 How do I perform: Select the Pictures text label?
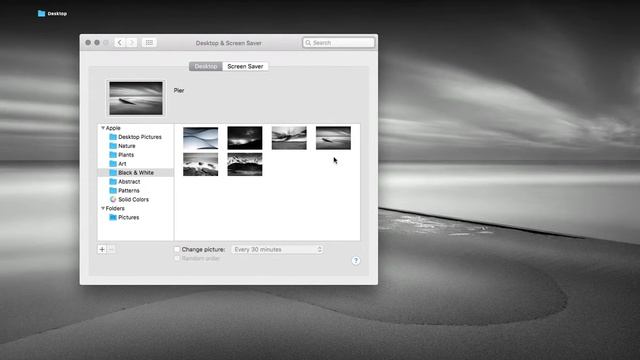[129, 217]
